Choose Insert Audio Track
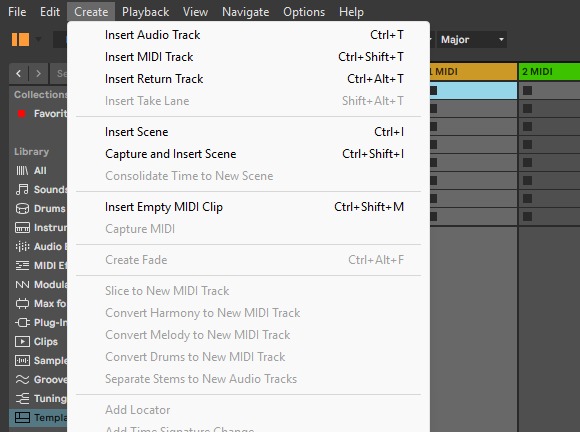The width and height of the screenshot is (580, 432). point(249,35)
